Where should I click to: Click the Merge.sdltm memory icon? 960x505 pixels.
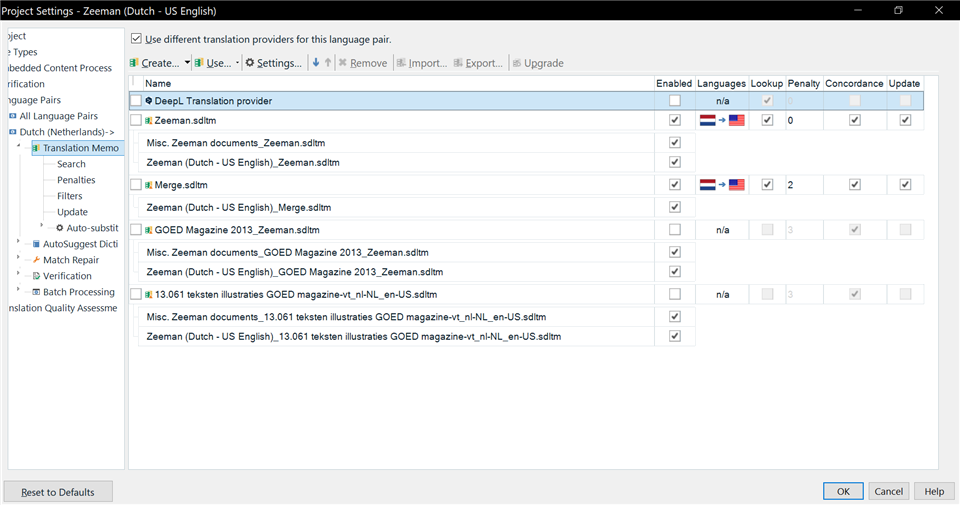[x=149, y=185]
